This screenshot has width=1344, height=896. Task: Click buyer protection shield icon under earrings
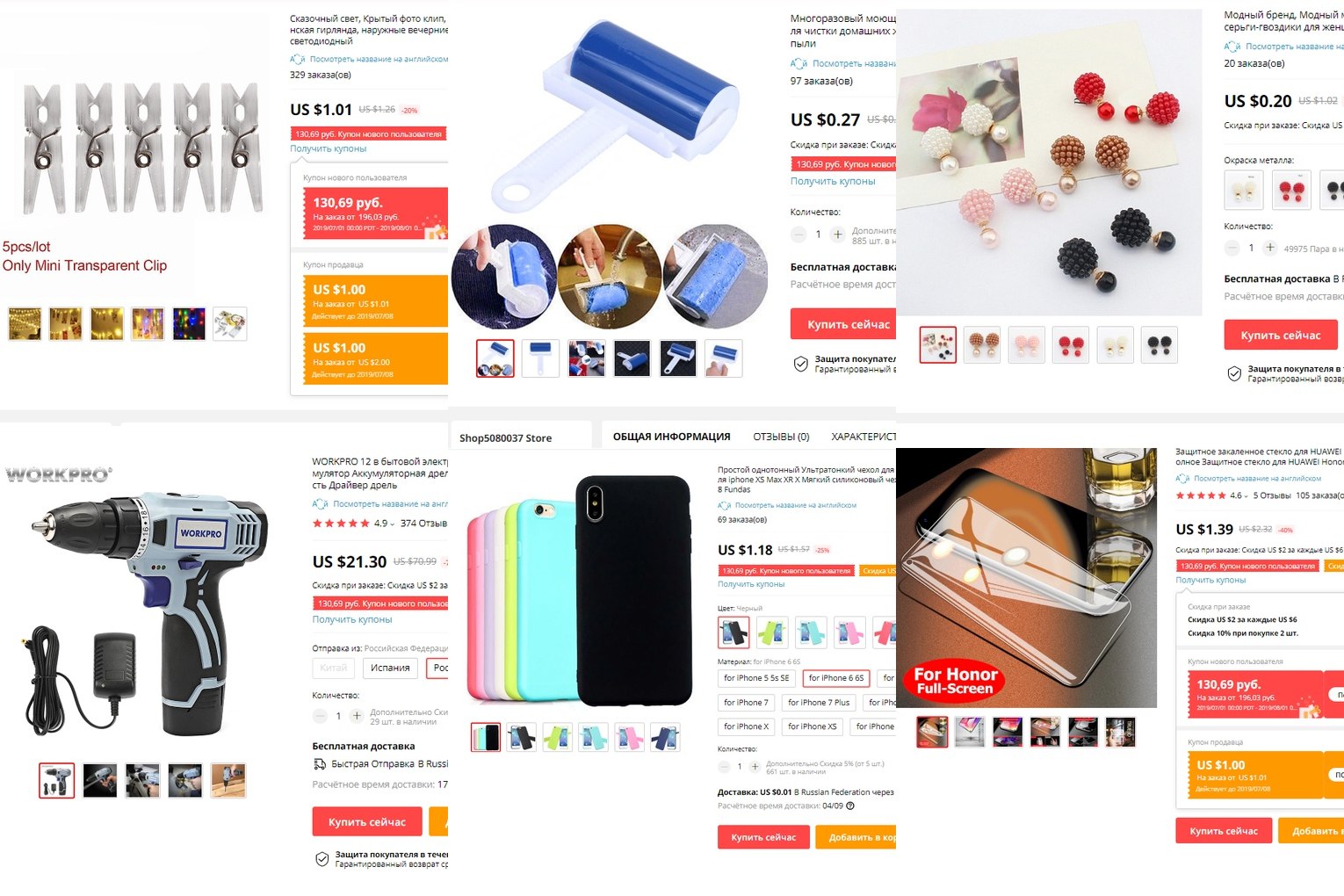[1234, 373]
